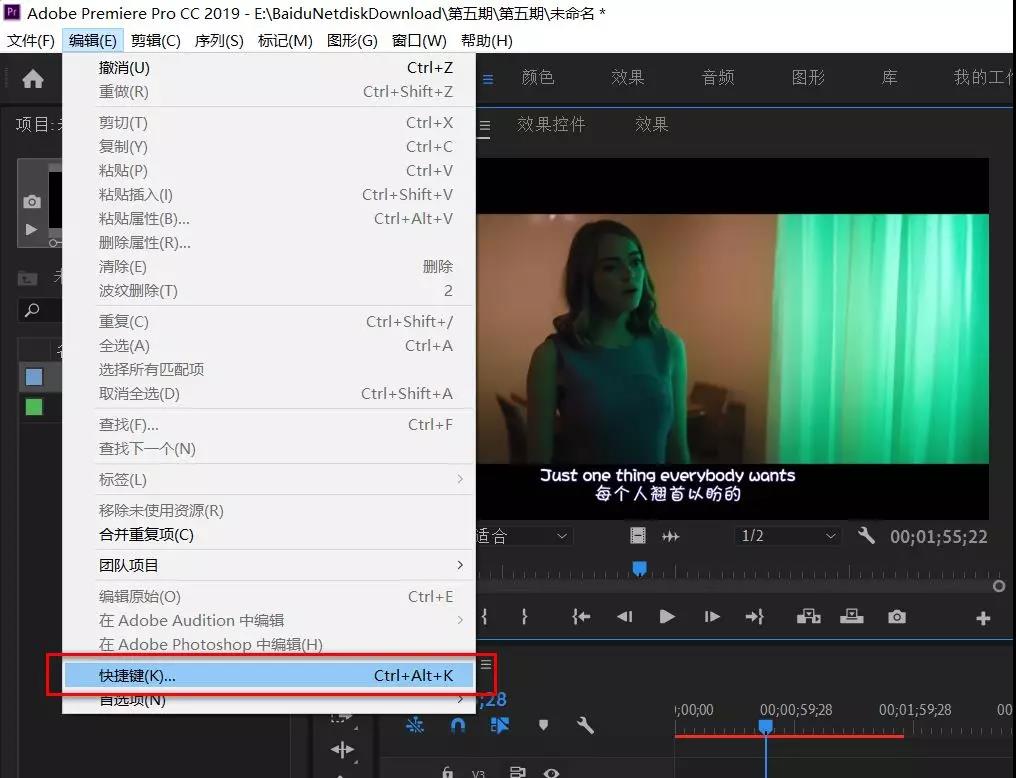
Task: Go to the Home screen icon
Action: [32, 79]
